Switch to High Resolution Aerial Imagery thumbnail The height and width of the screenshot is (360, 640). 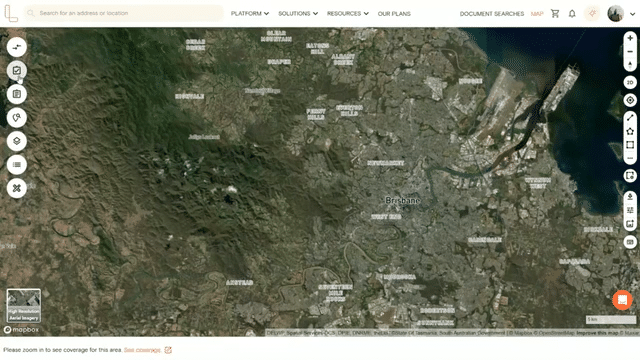(x=24, y=305)
